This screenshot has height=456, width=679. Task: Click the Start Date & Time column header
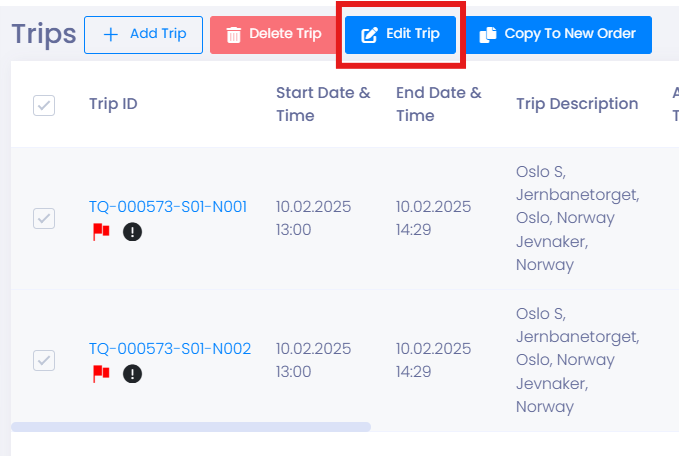(323, 104)
